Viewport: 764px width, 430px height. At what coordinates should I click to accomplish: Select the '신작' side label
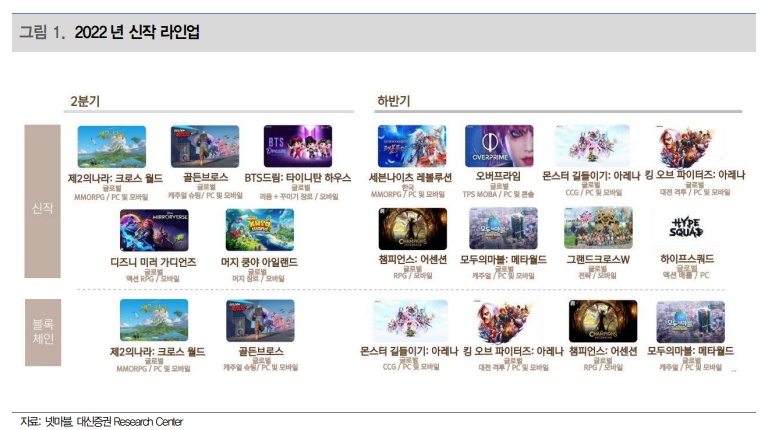[42, 201]
